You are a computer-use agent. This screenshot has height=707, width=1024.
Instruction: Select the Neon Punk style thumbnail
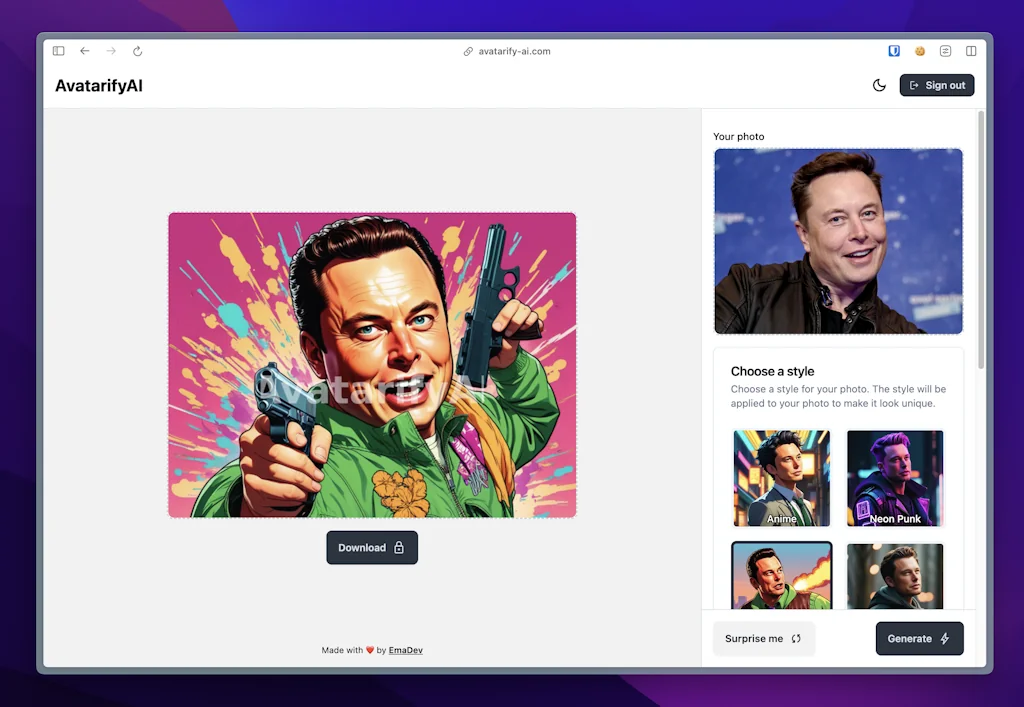[895, 478]
